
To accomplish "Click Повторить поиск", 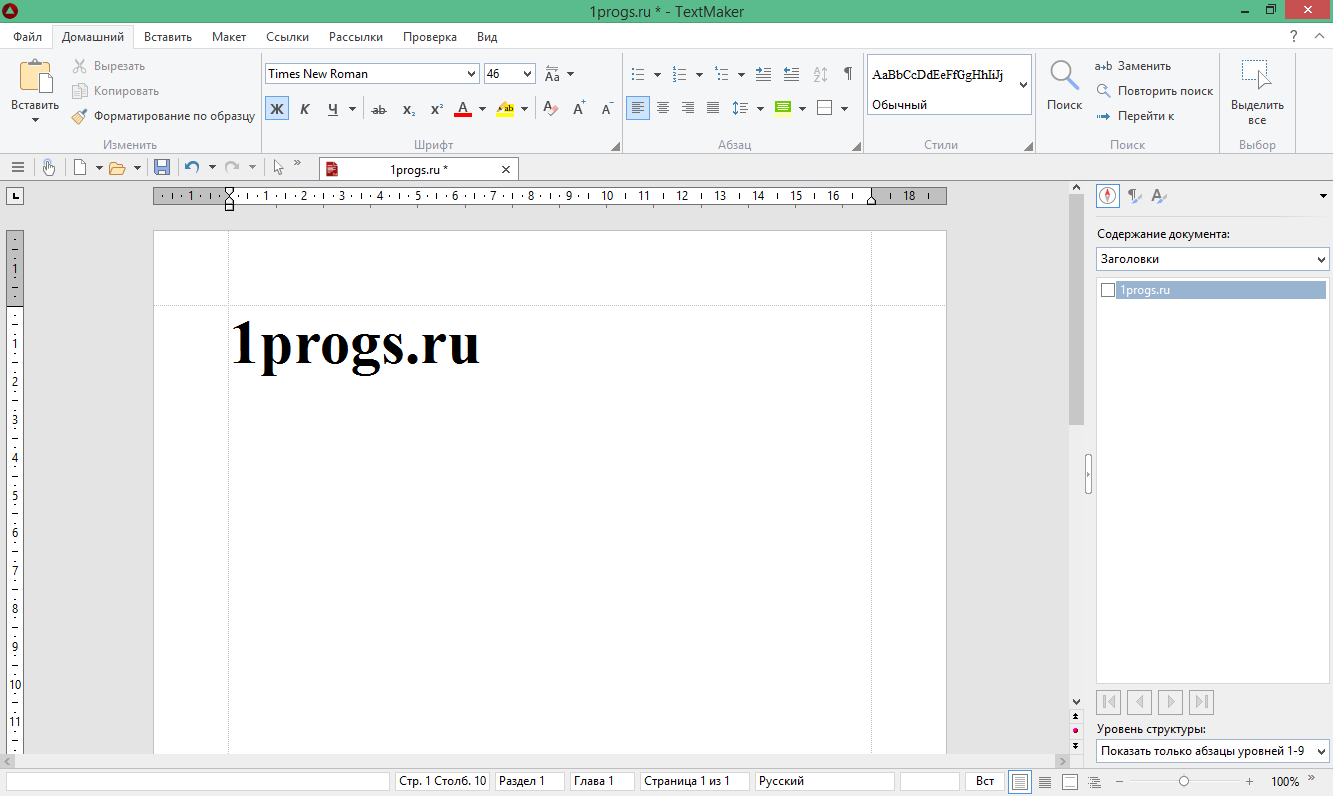I will click(1154, 91).
